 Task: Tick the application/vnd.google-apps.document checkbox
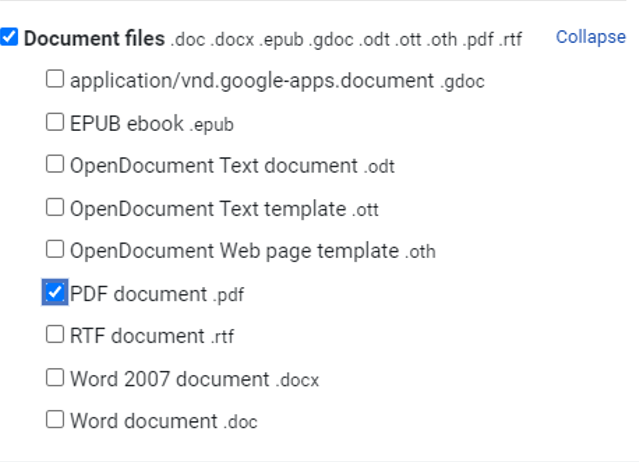click(55, 79)
